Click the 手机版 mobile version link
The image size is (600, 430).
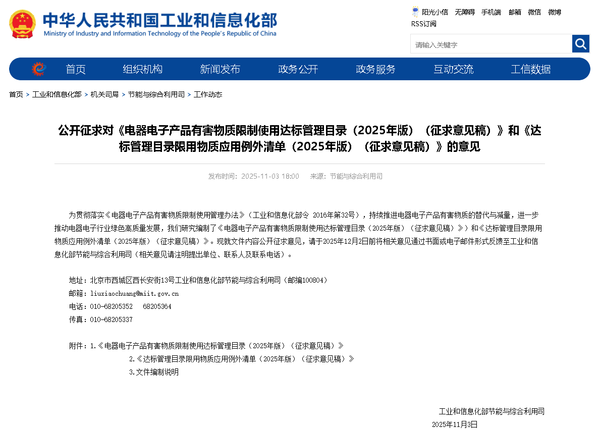[x=491, y=12]
